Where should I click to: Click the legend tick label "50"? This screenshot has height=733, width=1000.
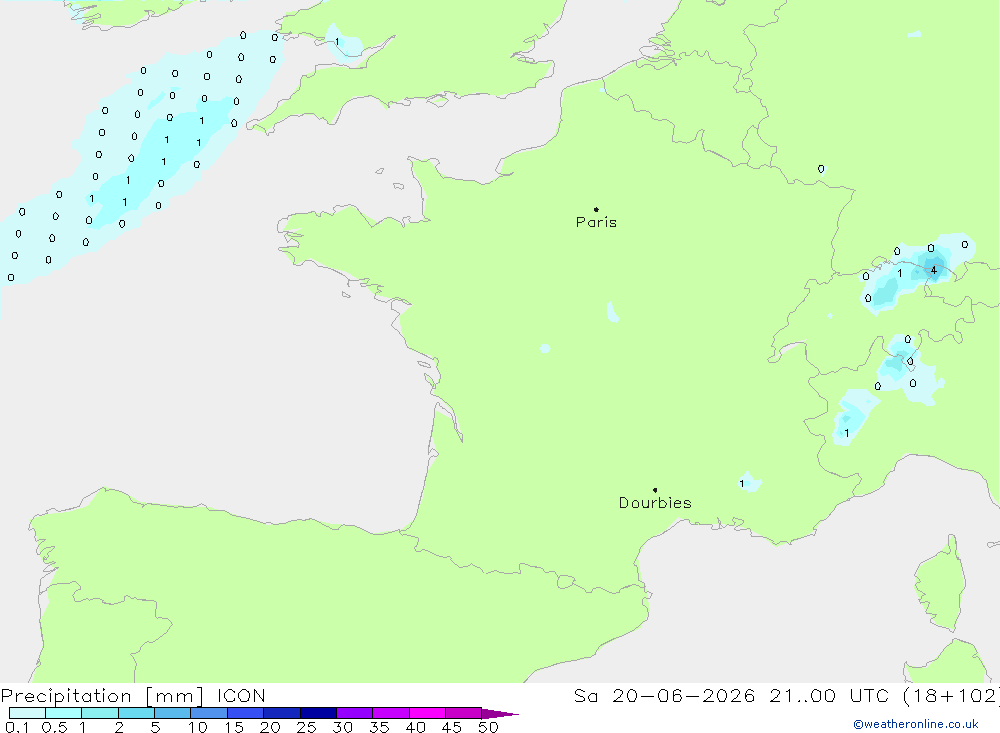point(488,727)
